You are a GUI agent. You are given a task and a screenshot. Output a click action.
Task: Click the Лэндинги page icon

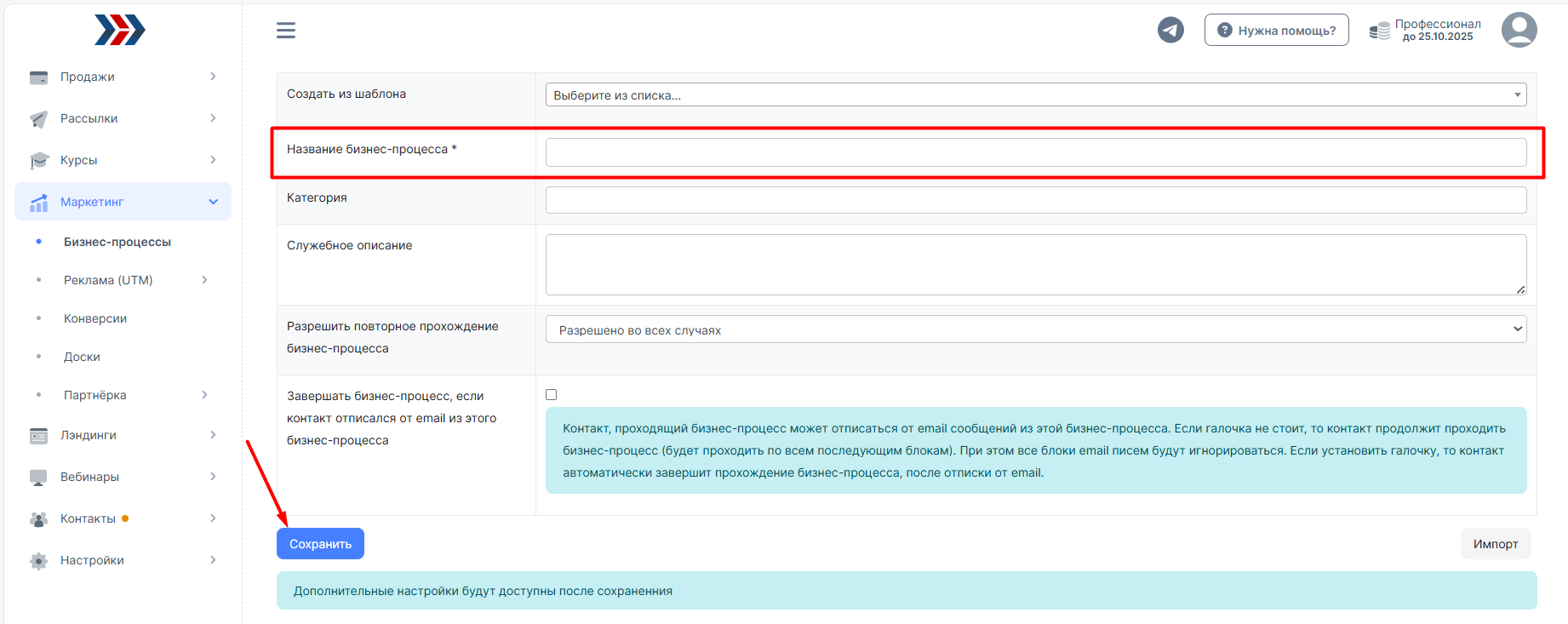point(38,436)
